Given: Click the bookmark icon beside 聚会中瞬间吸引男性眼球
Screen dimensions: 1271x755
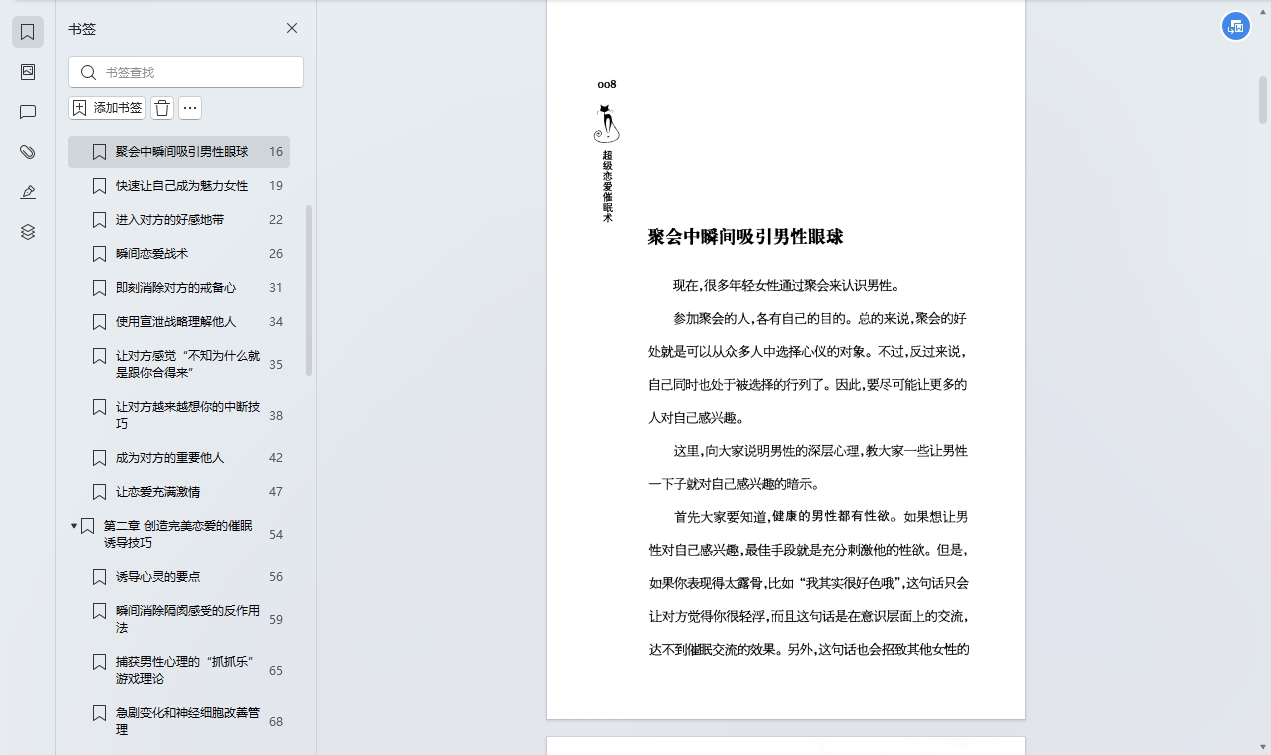Looking at the screenshot, I should tap(99, 152).
